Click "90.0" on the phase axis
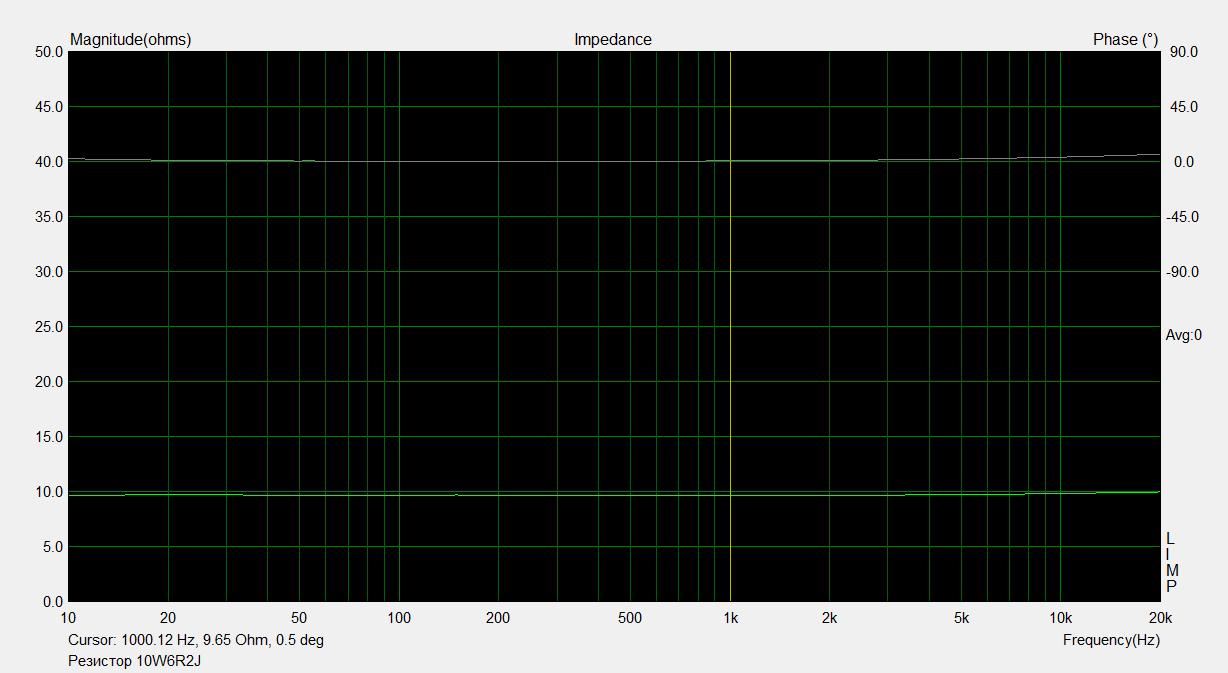Viewport: 1228px width, 673px height. pyautogui.click(x=1185, y=52)
